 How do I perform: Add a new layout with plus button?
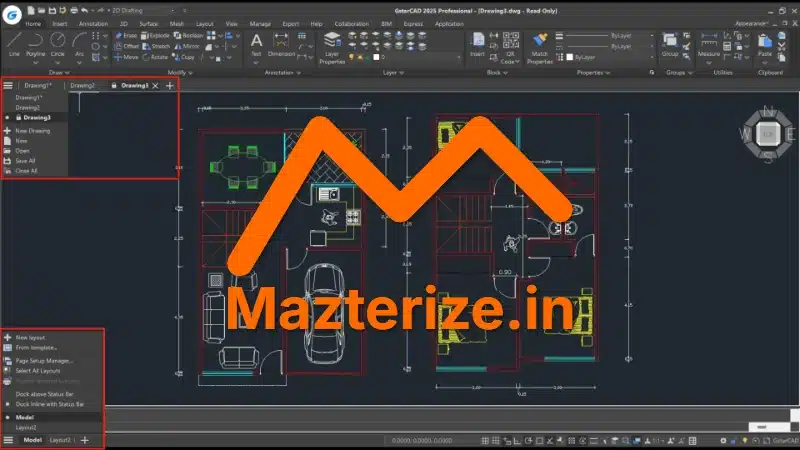[x=85, y=440]
